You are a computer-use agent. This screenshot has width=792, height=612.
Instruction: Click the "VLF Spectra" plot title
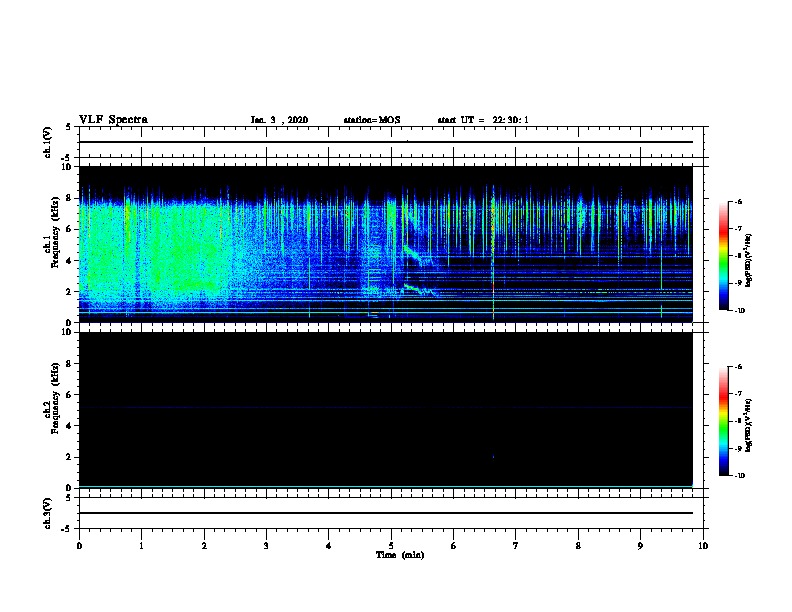113,120
